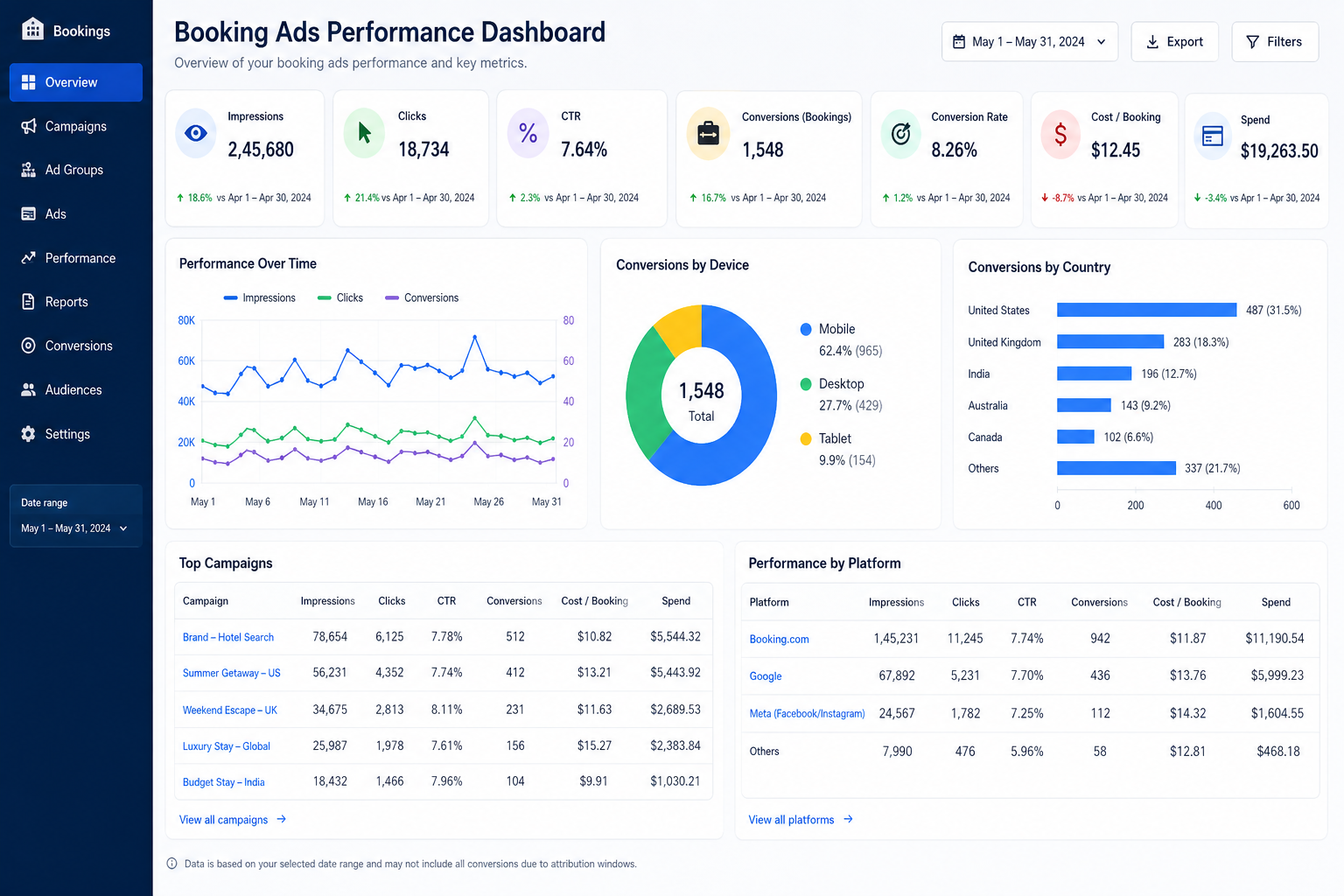The width and height of the screenshot is (1344, 896).
Task: Open the May 1 – May 31, 2024 header date dropdown
Action: 1030,42
